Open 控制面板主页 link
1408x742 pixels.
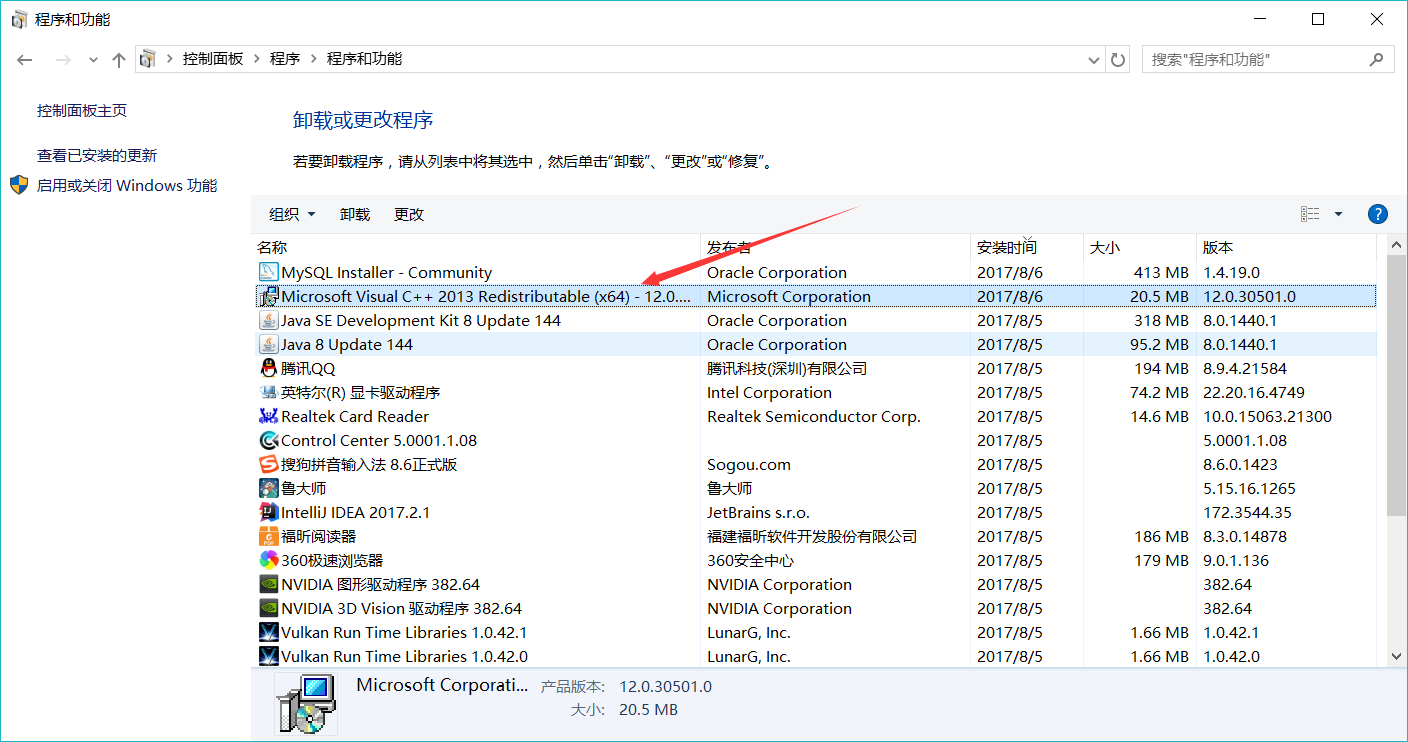(x=82, y=110)
